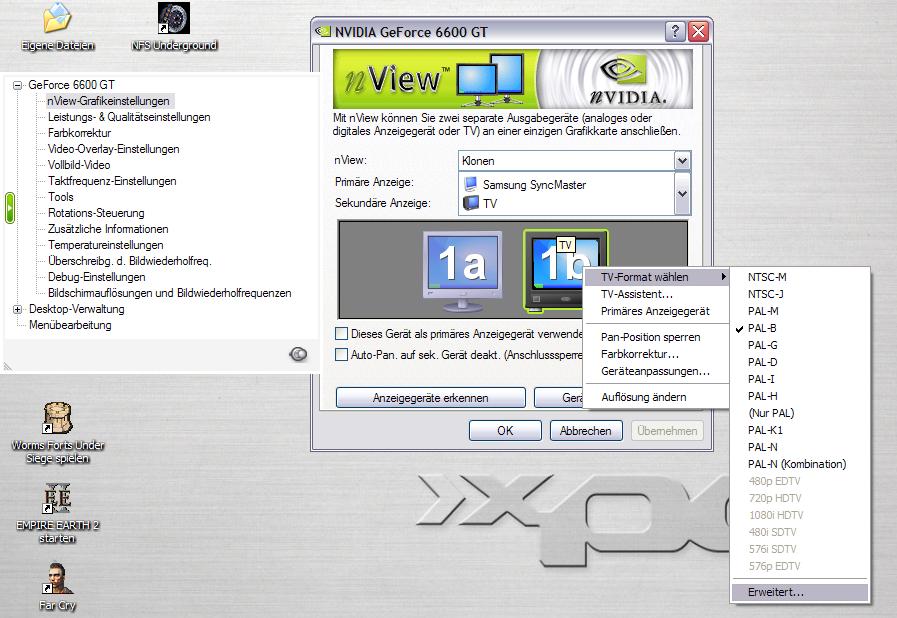Open Rotations-Steuerung tree entry
Image resolution: width=897 pixels, height=618 pixels.
pyautogui.click(x=96, y=213)
